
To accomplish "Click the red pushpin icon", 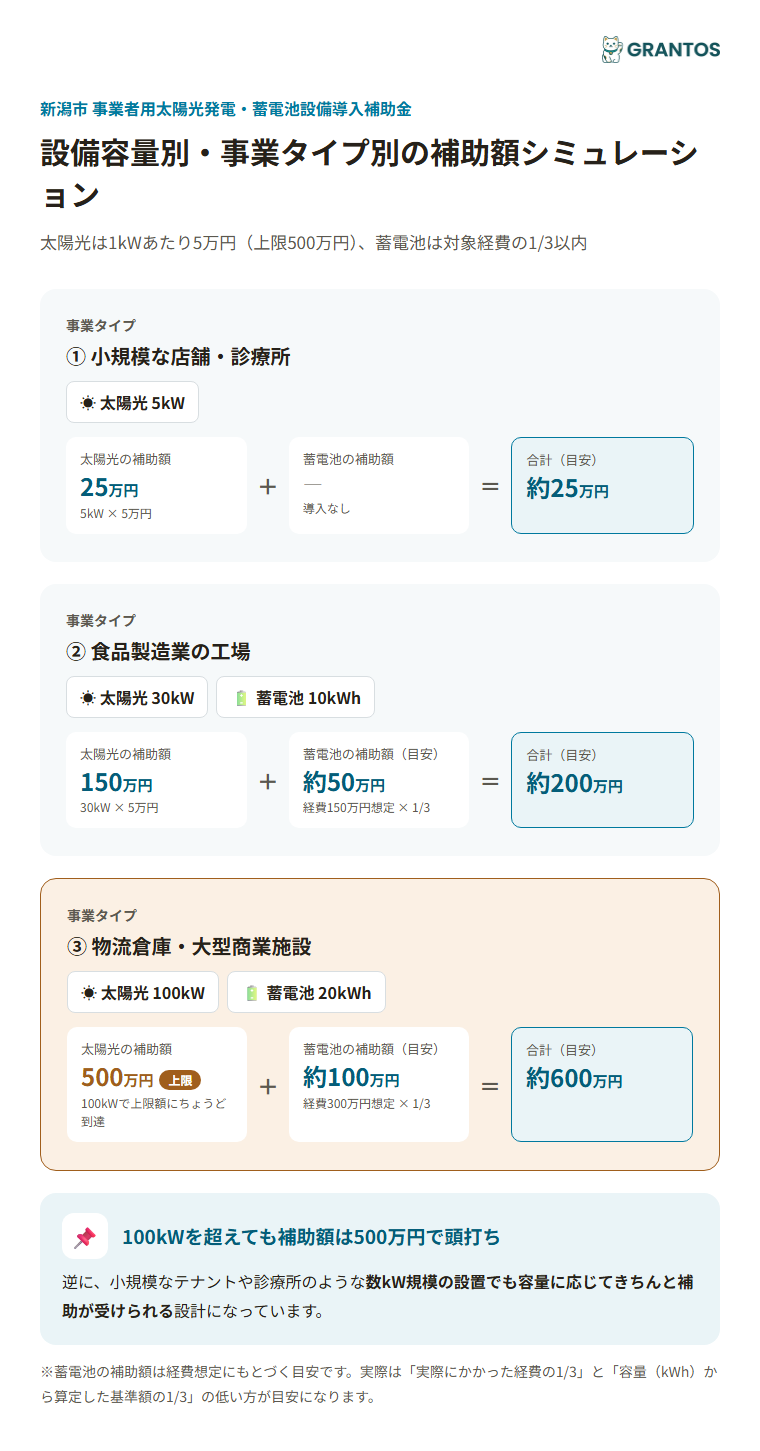I will click(x=85, y=1237).
